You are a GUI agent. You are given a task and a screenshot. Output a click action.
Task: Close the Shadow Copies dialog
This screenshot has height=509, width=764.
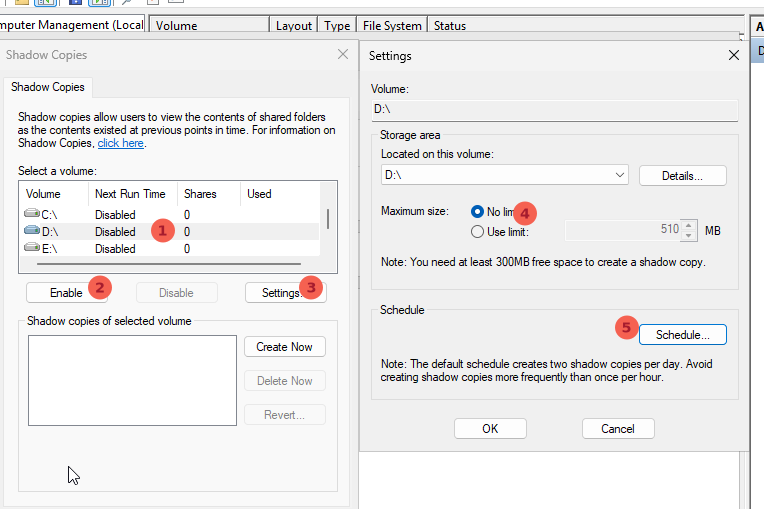click(342, 55)
